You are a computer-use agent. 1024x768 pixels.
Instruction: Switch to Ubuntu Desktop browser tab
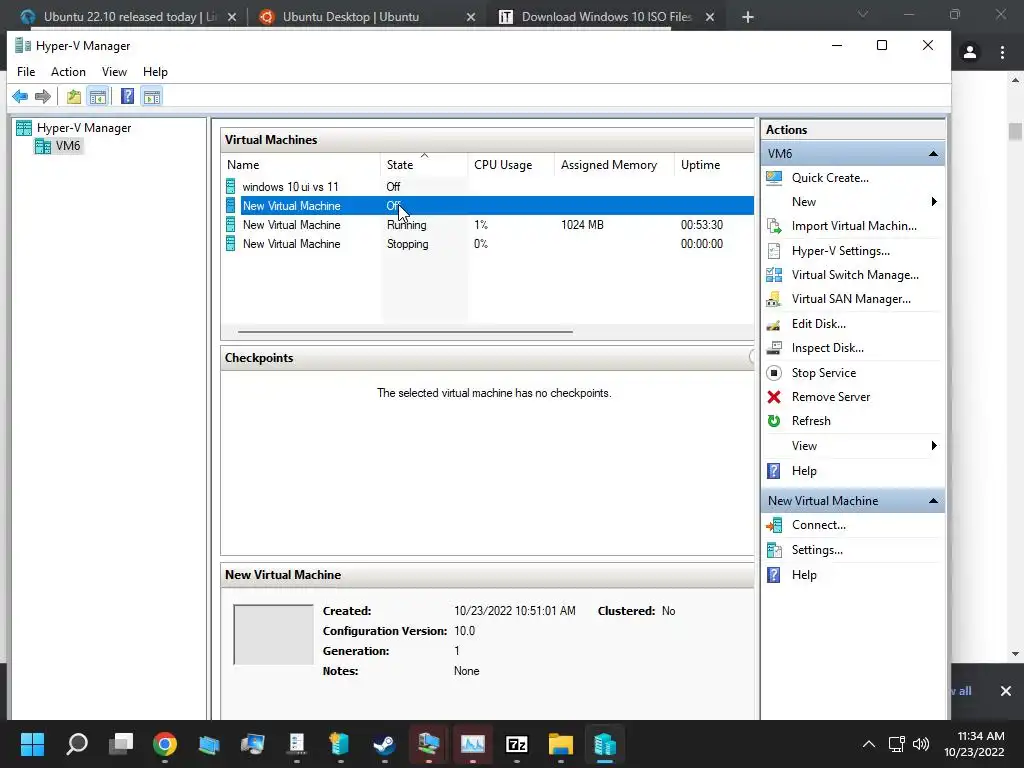pos(366,17)
